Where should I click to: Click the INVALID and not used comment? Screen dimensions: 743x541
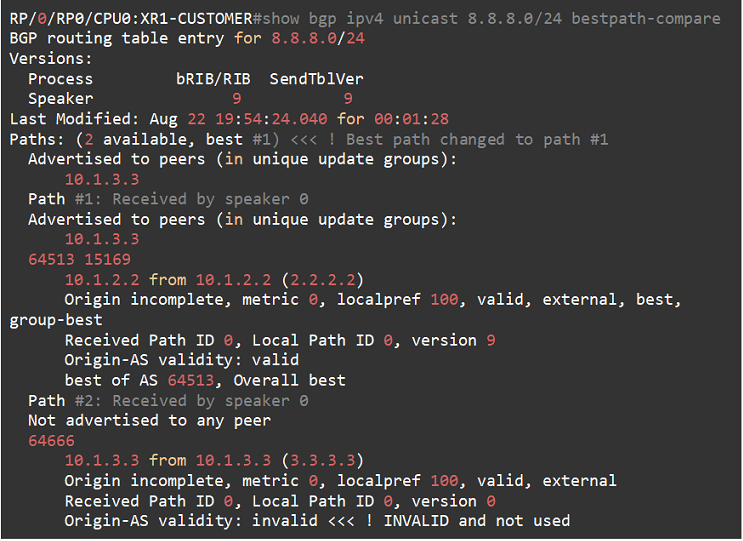[x=477, y=521]
